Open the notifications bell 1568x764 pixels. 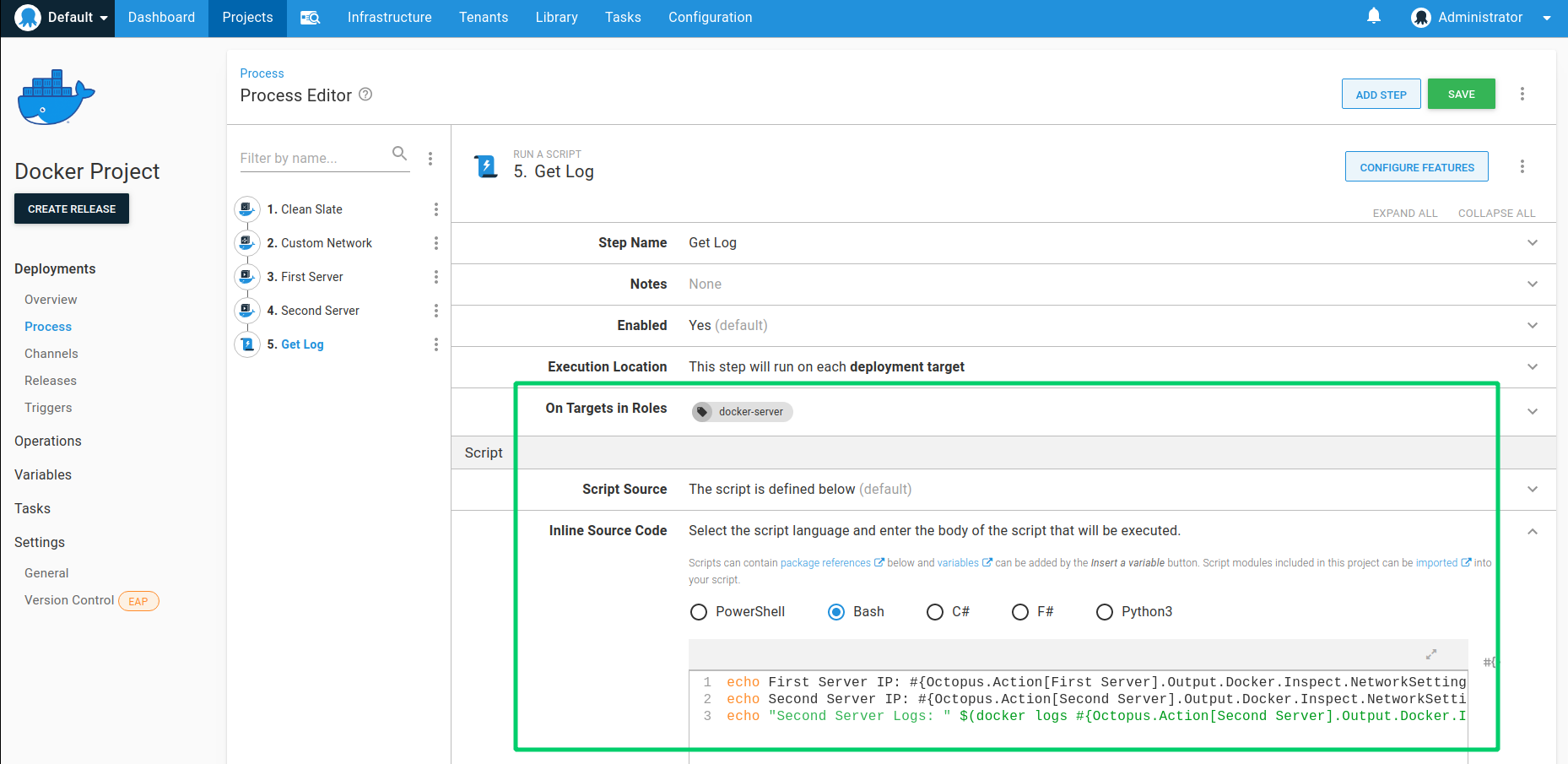[x=1374, y=17]
